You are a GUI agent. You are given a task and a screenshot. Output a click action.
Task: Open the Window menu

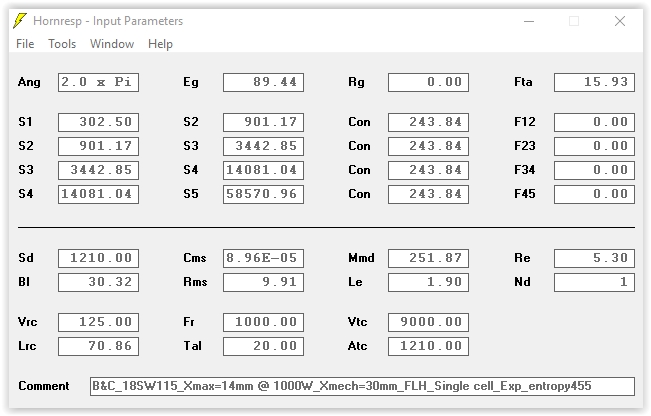(112, 44)
